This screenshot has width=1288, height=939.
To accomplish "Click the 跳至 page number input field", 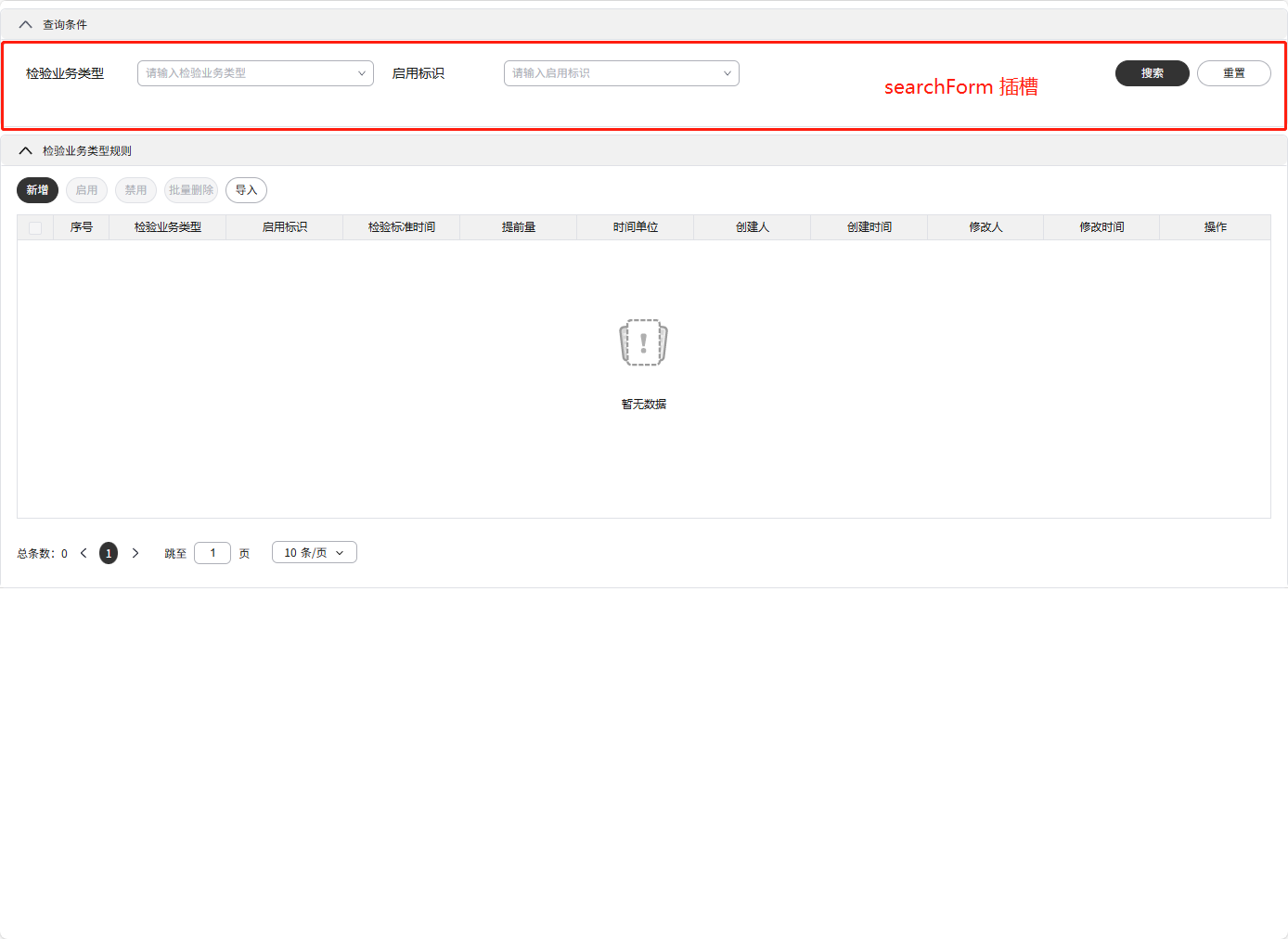I will click(x=212, y=552).
